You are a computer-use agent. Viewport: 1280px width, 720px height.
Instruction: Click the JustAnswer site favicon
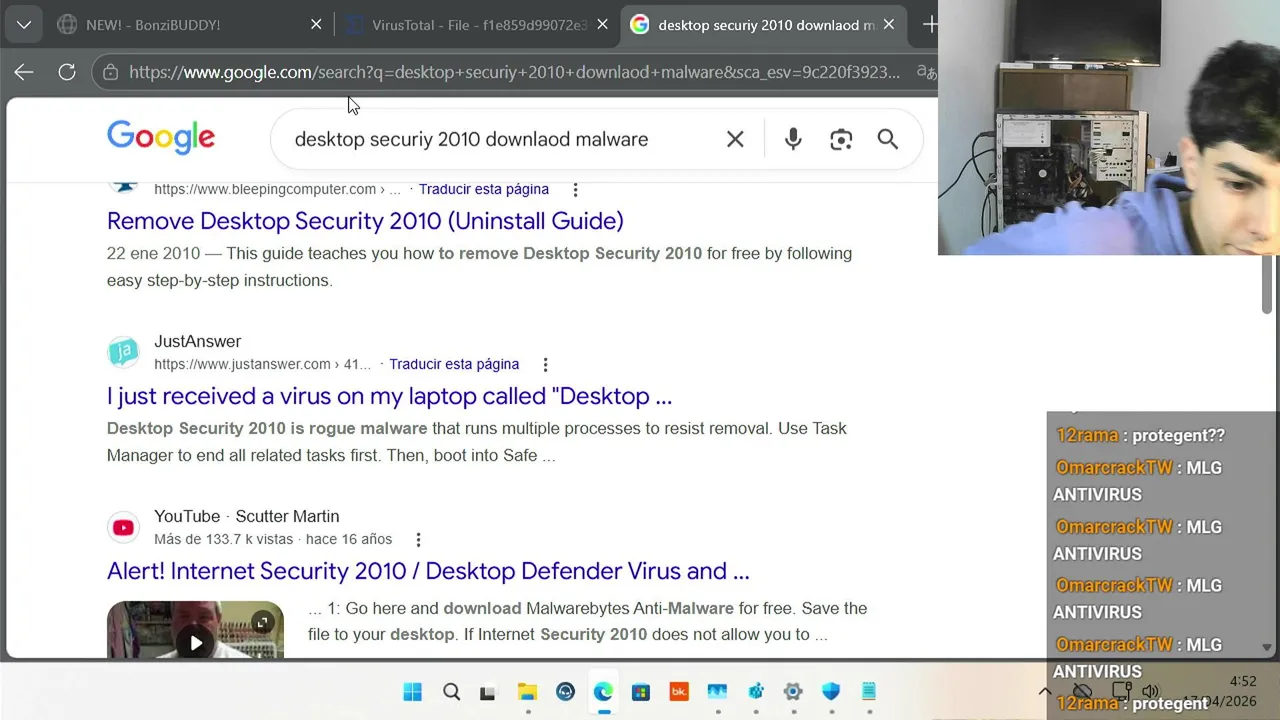click(123, 352)
